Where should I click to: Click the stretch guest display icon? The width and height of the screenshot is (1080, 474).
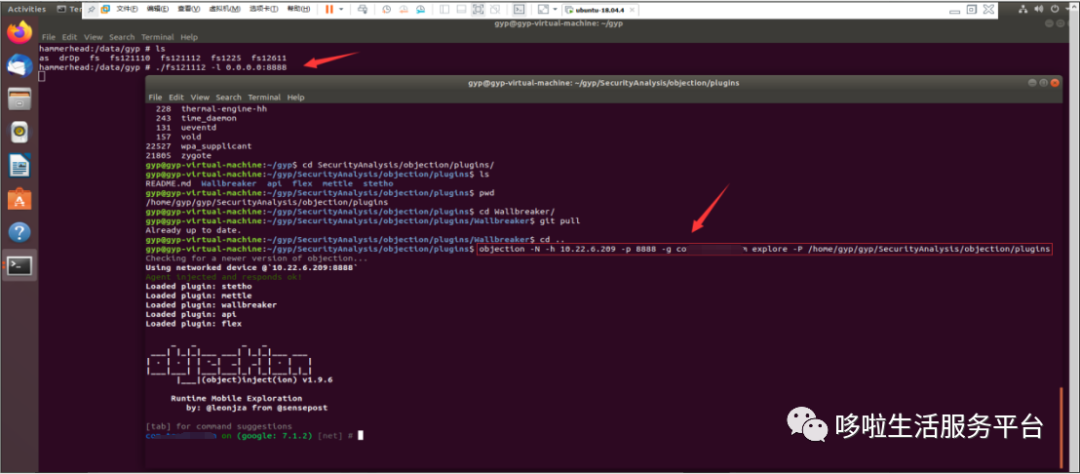543,10
